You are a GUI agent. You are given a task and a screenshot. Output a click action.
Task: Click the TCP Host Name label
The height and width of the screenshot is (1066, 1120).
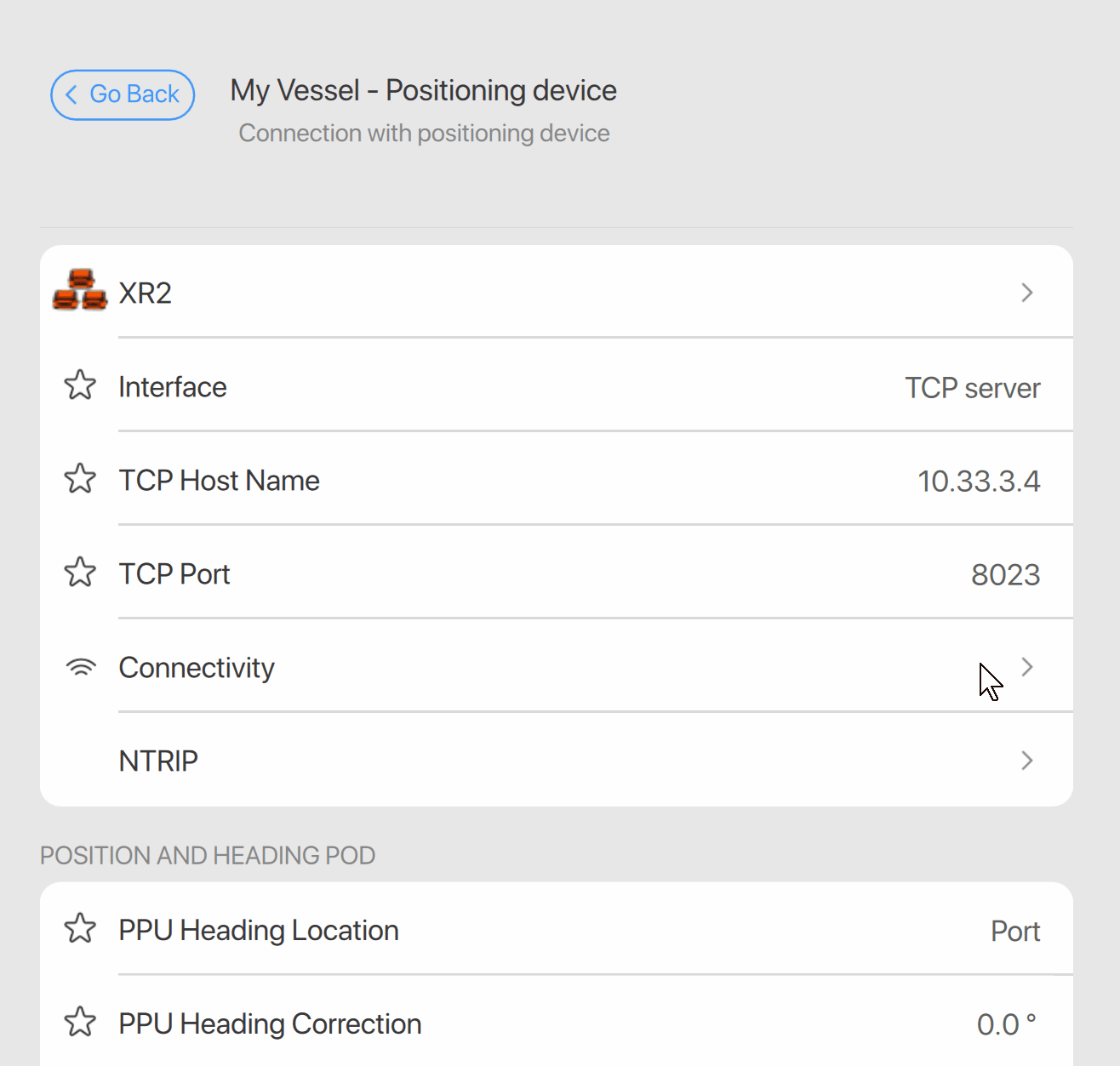(x=220, y=481)
